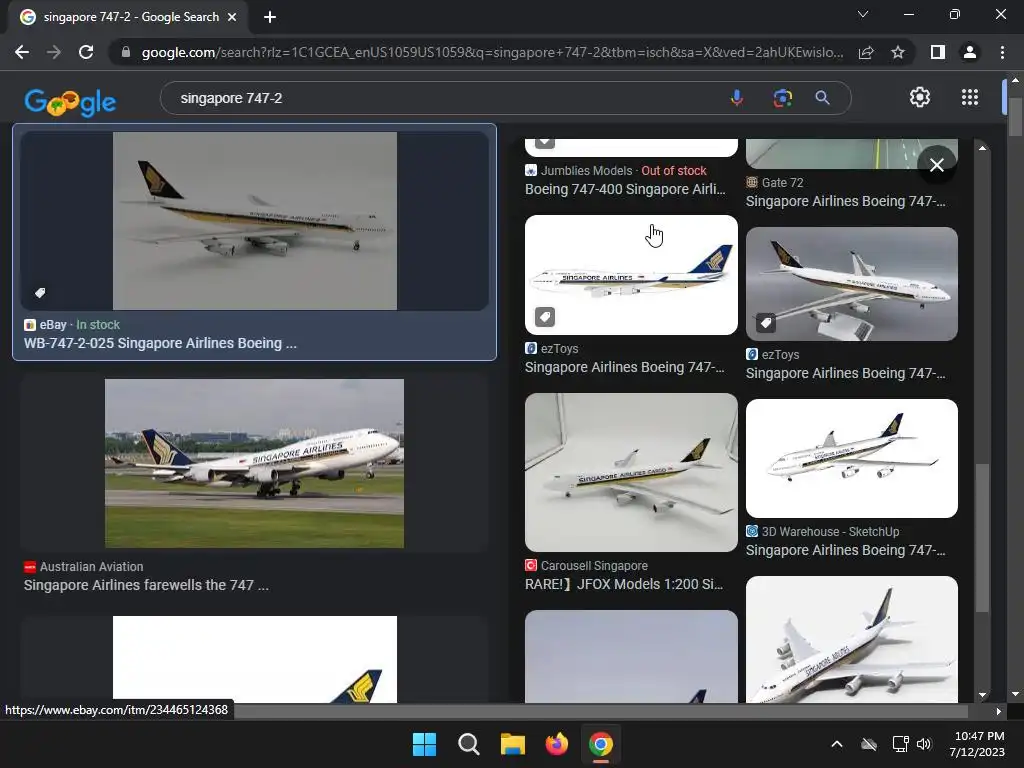Open a new browser tab

[270, 17]
